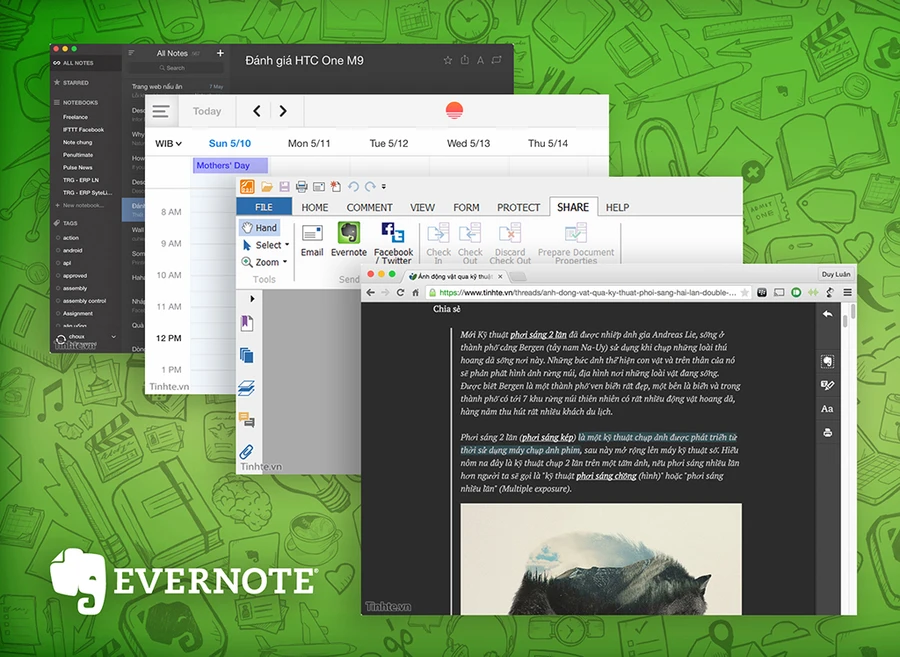Click the Print icon in PDF quick toolbar

[x=301, y=186]
